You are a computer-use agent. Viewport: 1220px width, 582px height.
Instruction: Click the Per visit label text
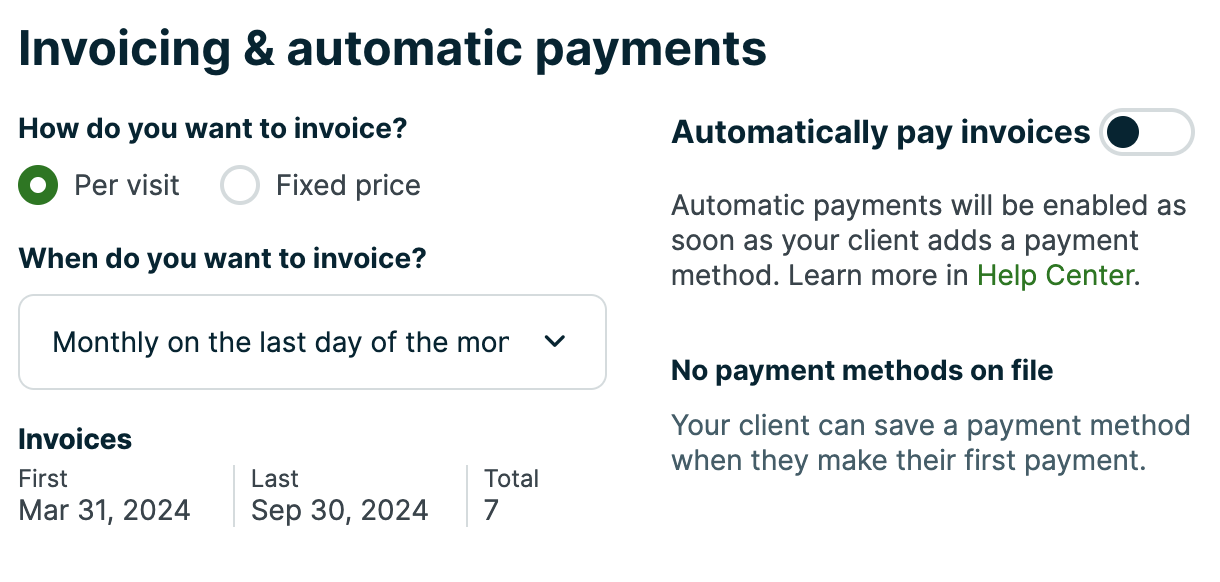tap(127, 186)
